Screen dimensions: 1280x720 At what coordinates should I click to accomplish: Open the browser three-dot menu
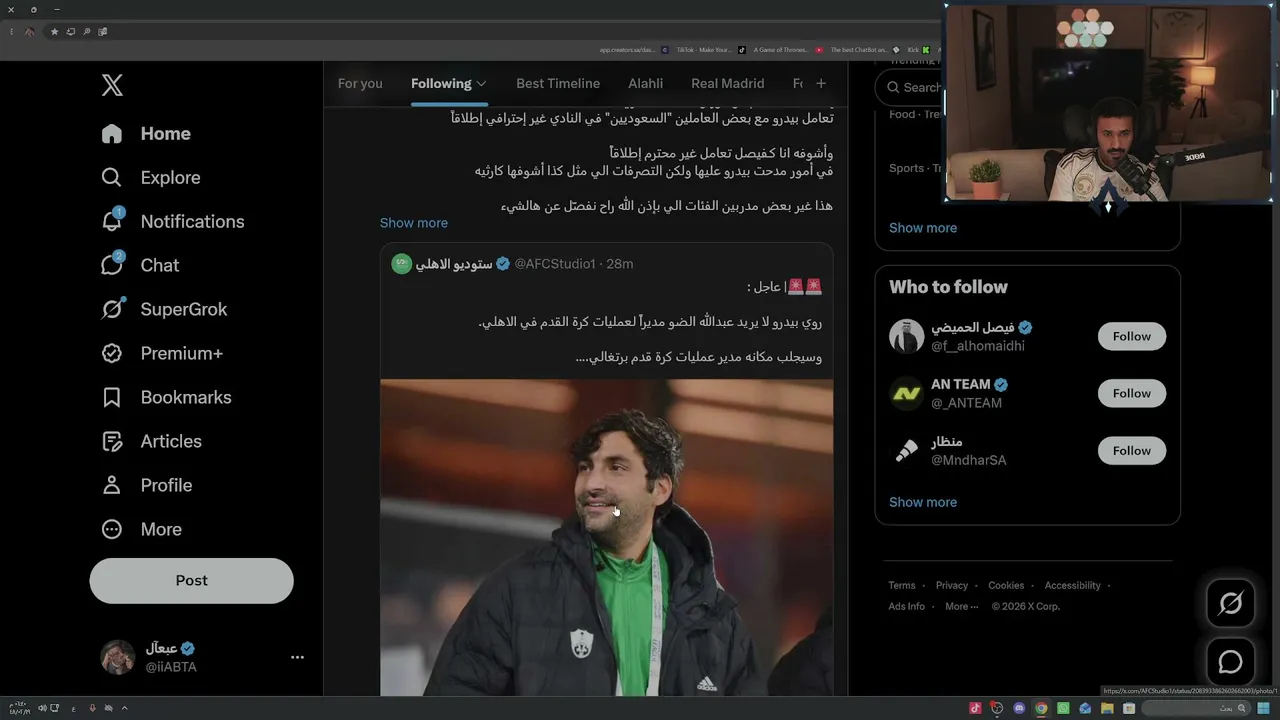pos(12,32)
